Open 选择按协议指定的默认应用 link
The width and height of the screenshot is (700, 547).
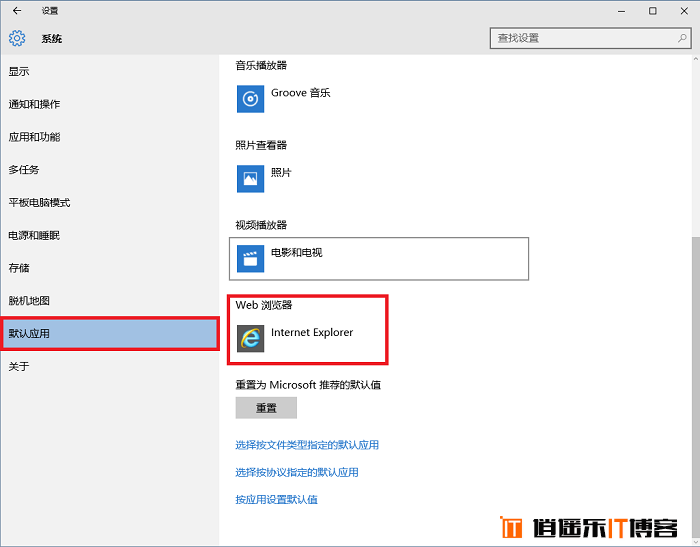click(297, 472)
